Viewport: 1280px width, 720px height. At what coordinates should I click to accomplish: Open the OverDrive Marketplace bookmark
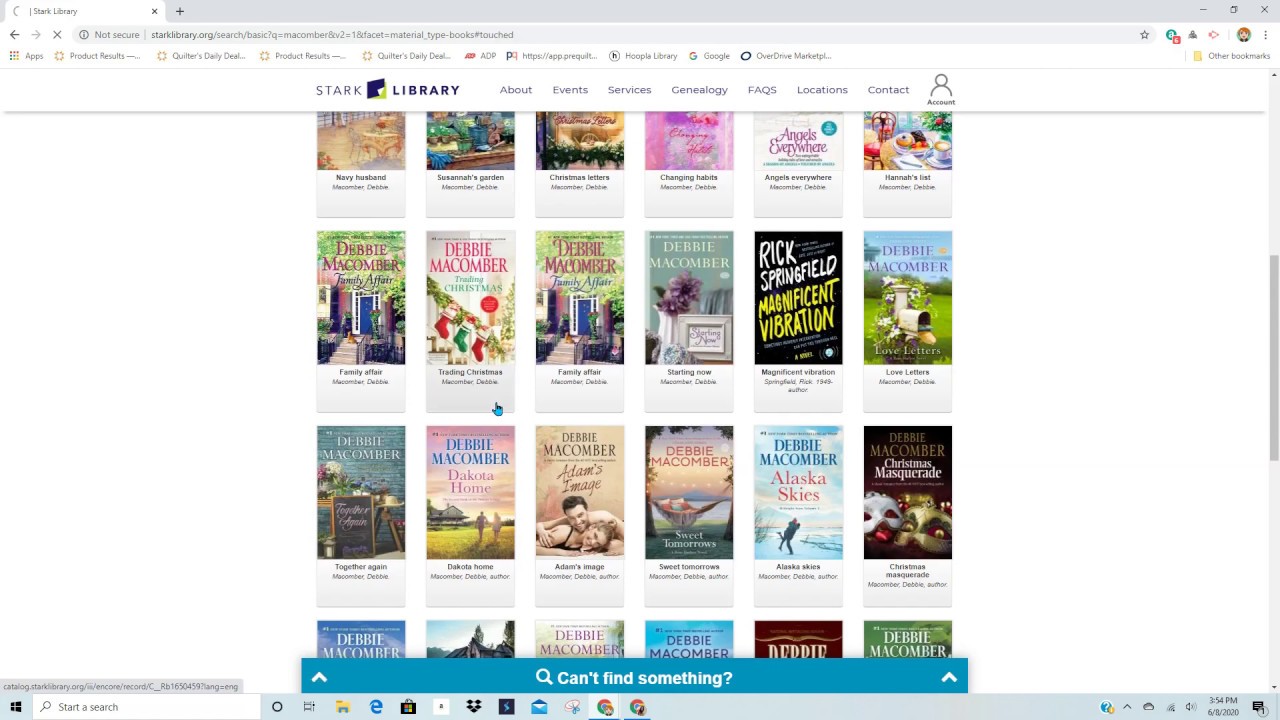pyautogui.click(x=786, y=56)
